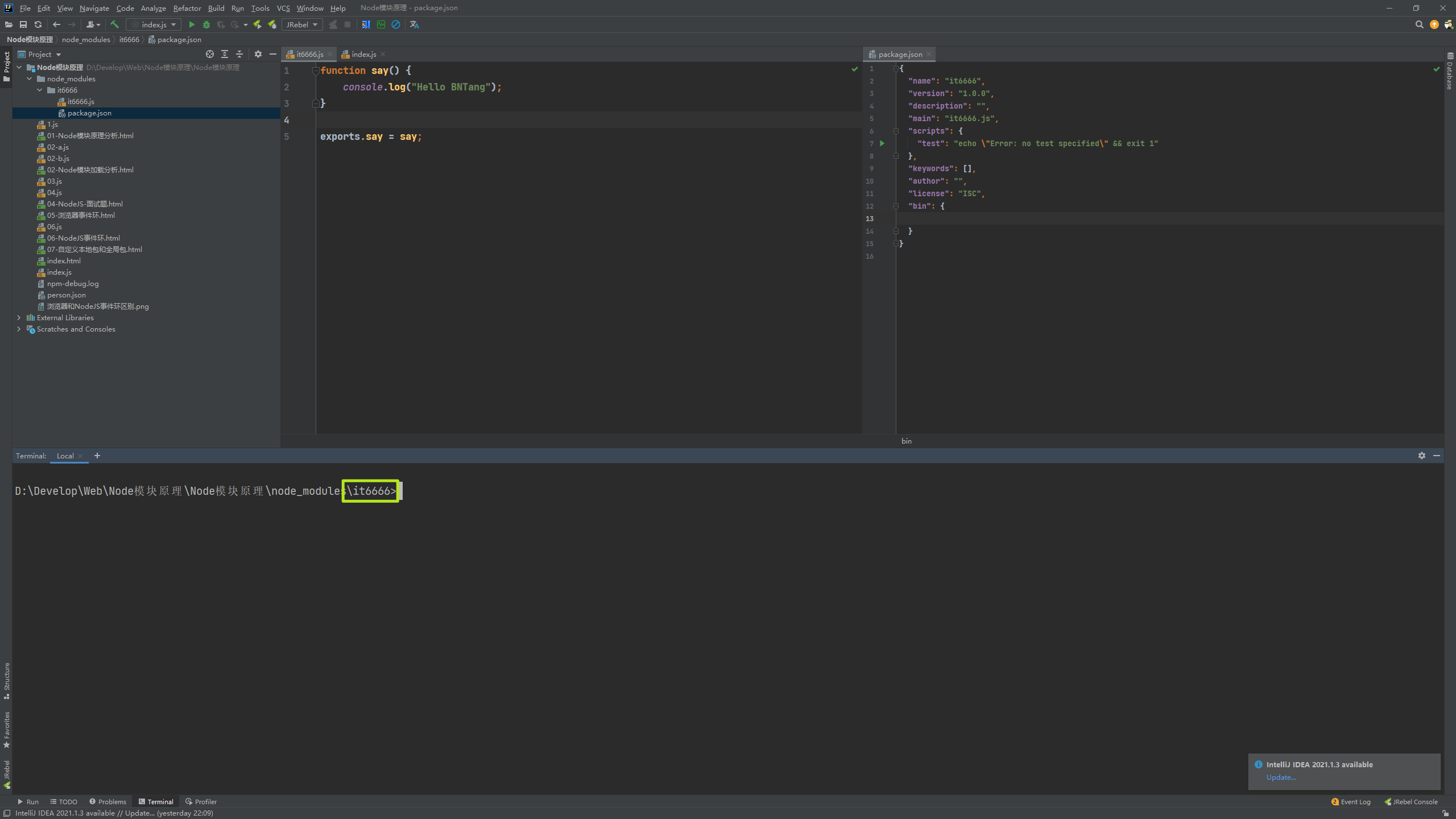This screenshot has width=1456, height=819.
Task: Navigate back with the left arrow
Action: (x=56, y=24)
